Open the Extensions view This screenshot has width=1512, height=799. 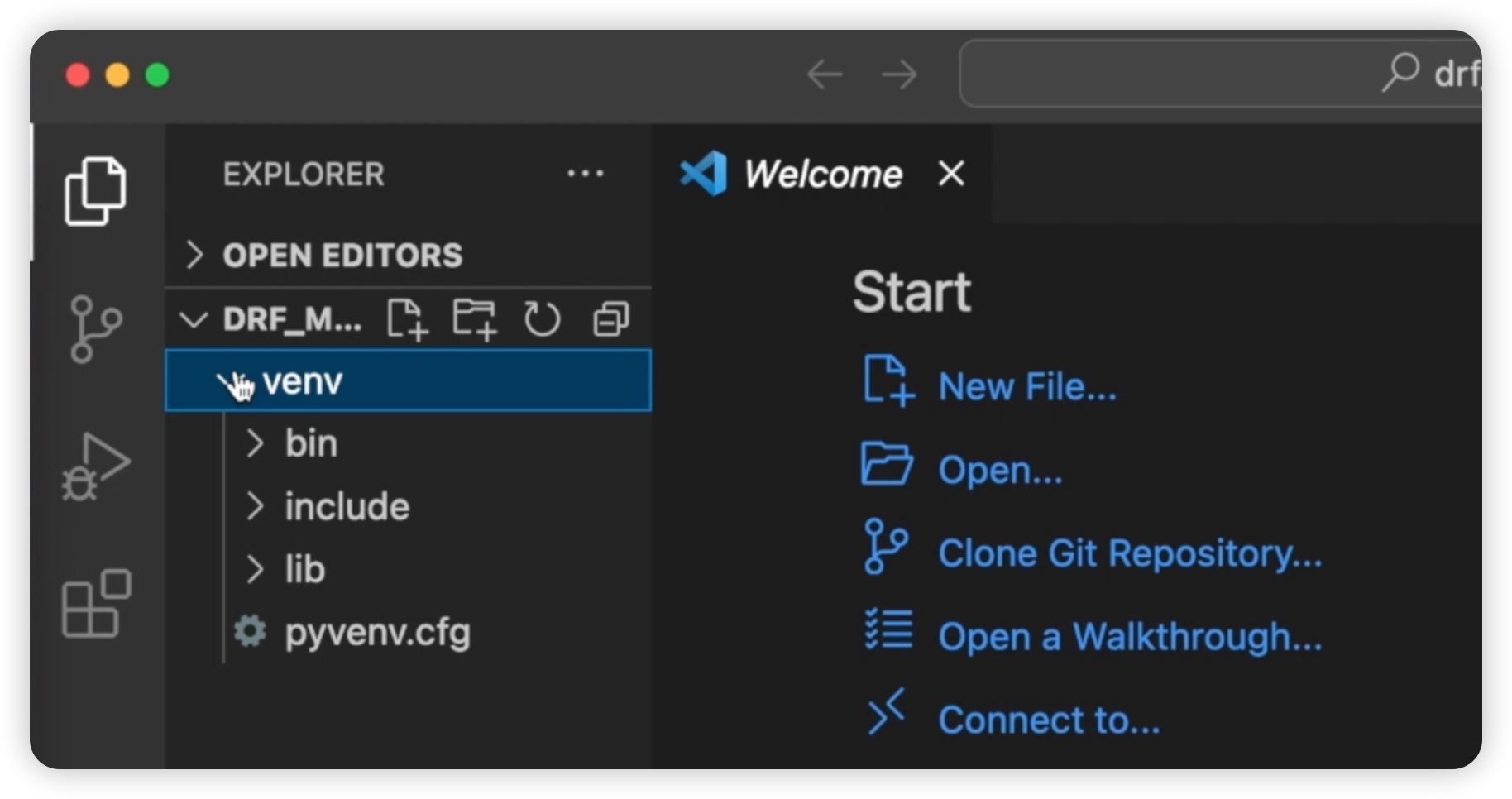[x=95, y=604]
